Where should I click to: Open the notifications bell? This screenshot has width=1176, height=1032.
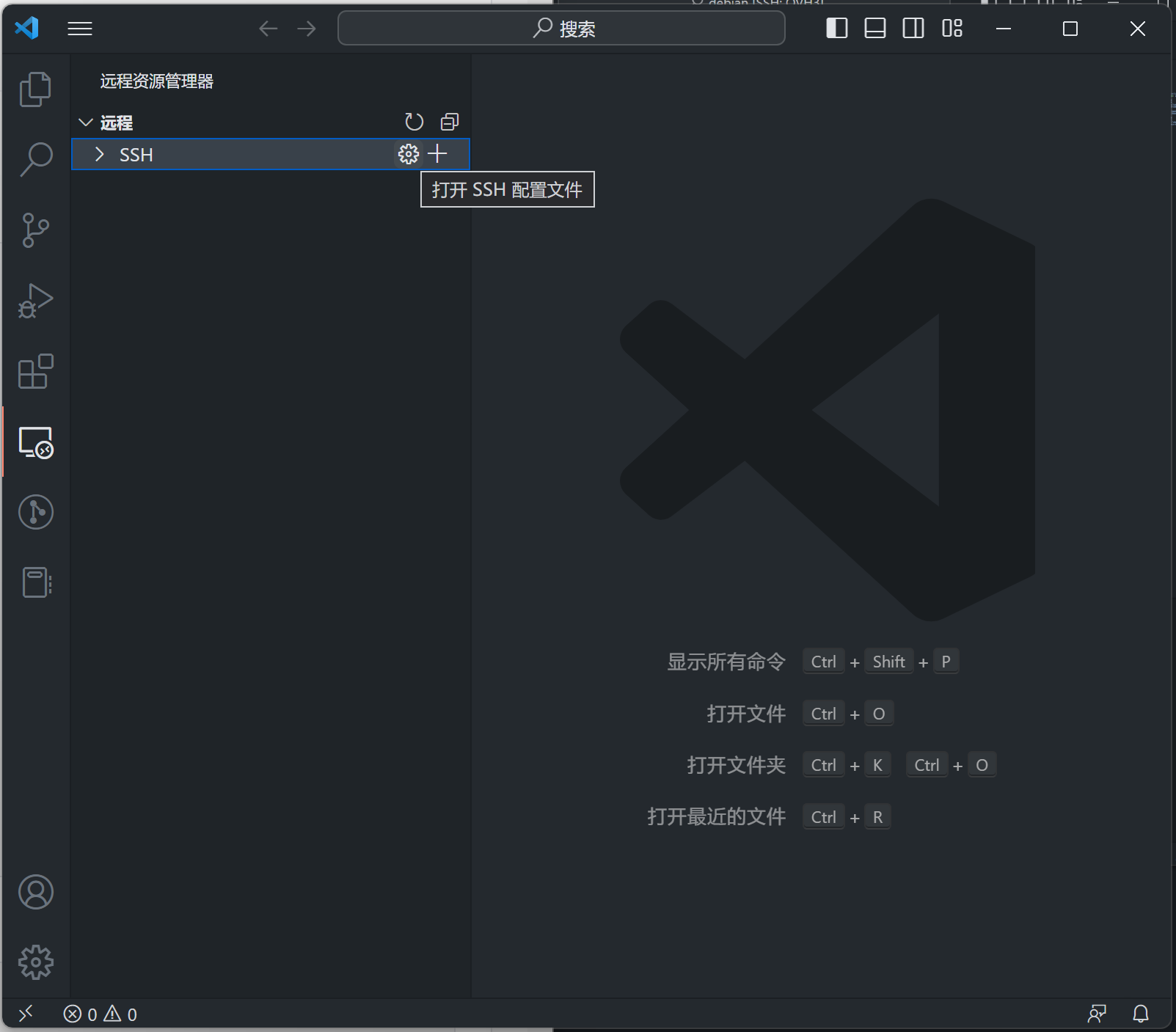(x=1141, y=1014)
